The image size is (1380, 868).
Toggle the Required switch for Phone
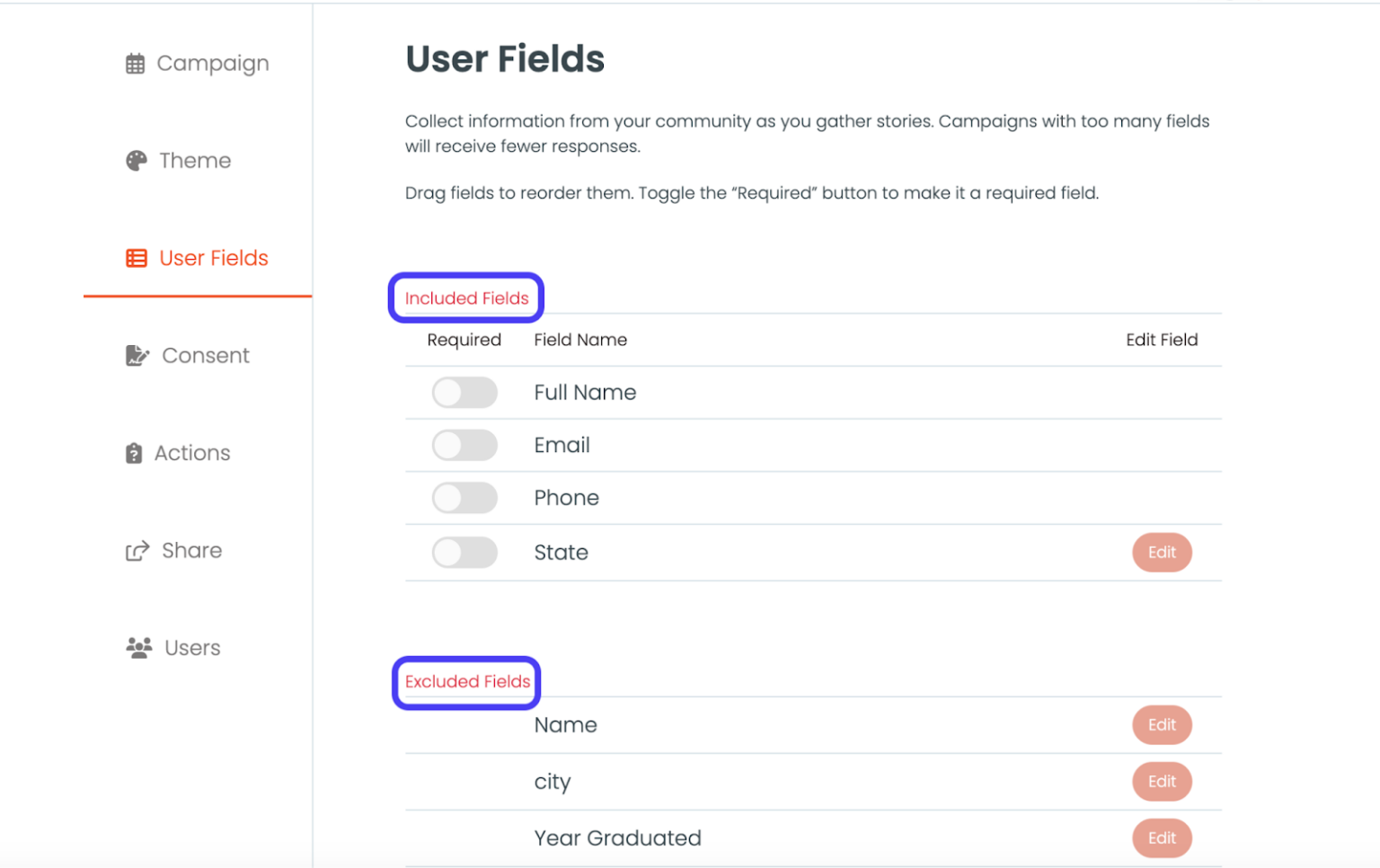click(x=464, y=498)
